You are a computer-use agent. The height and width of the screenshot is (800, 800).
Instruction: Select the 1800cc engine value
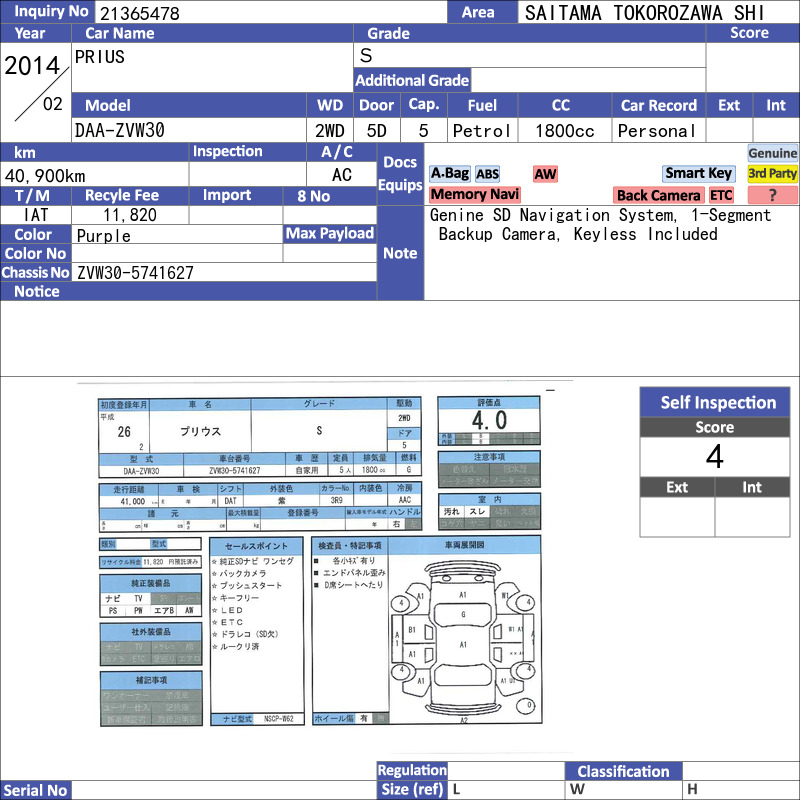click(x=565, y=131)
